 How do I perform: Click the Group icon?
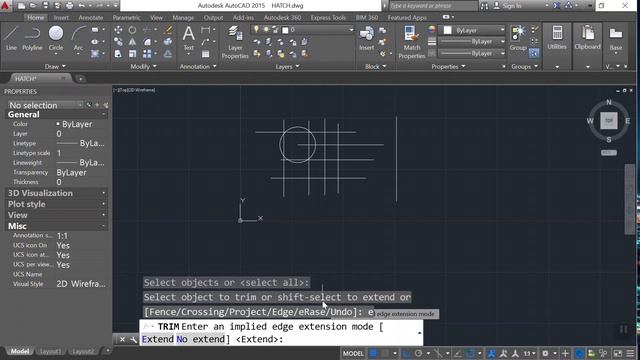pos(518,38)
